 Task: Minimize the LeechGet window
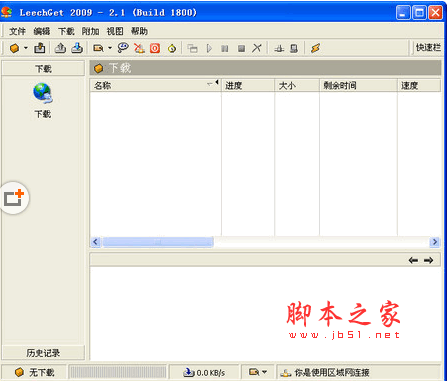point(403,13)
